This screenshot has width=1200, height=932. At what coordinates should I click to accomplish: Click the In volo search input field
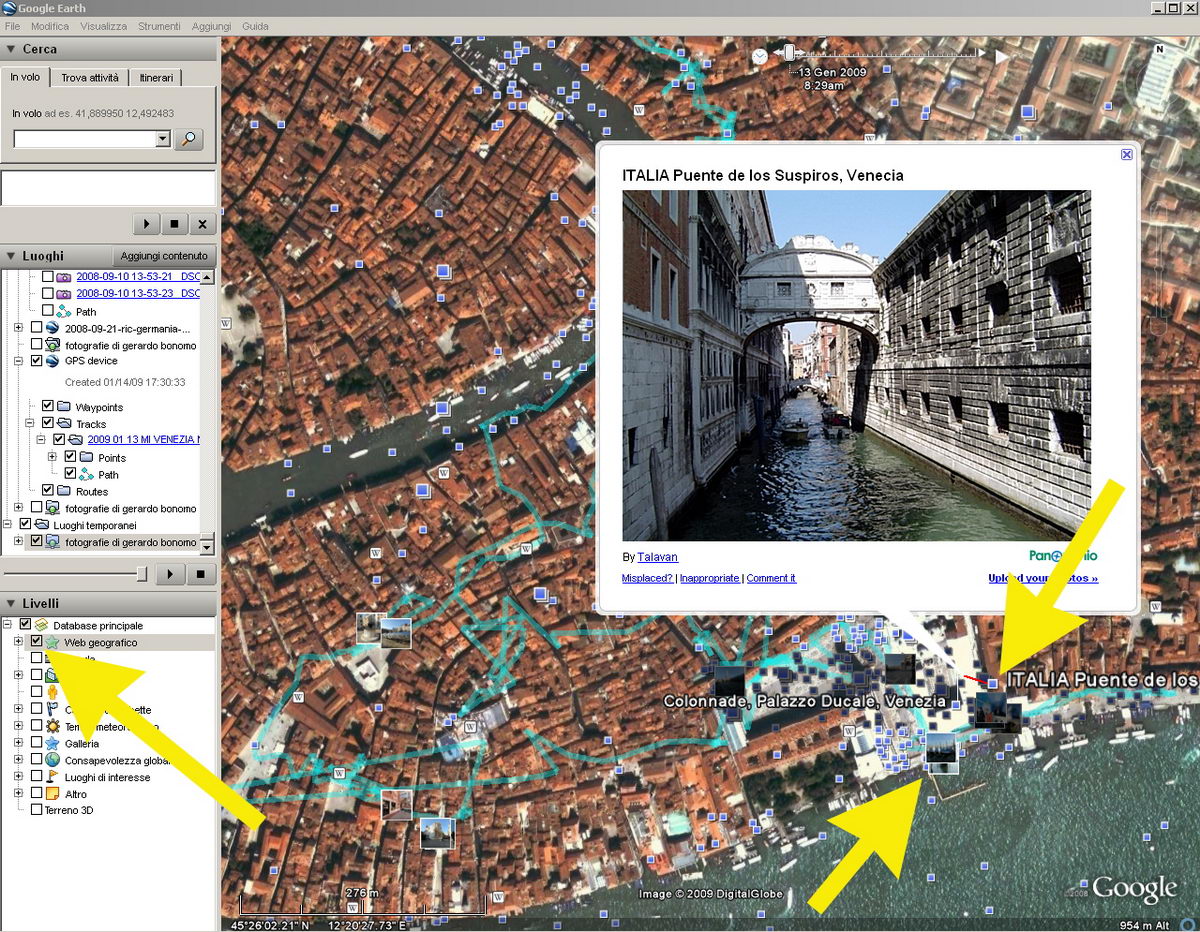click(x=85, y=139)
